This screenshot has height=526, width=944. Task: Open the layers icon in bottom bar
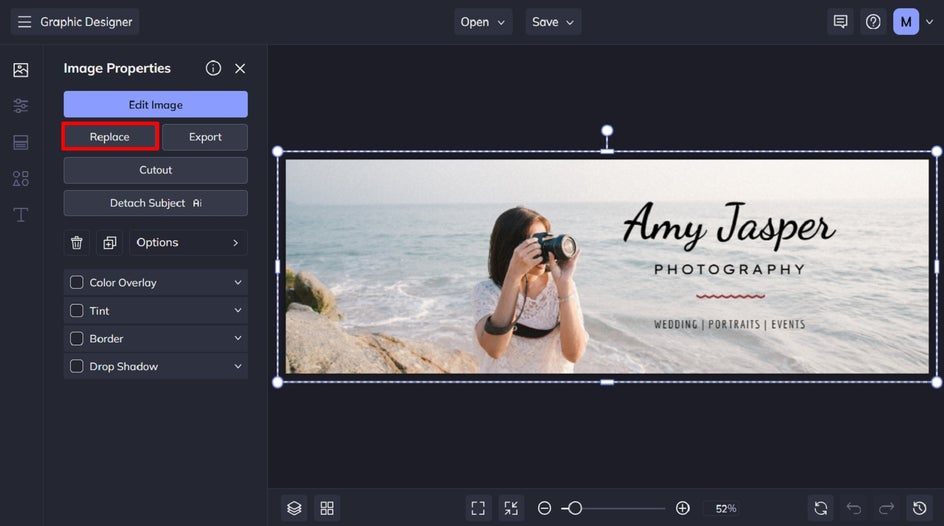[x=294, y=508]
